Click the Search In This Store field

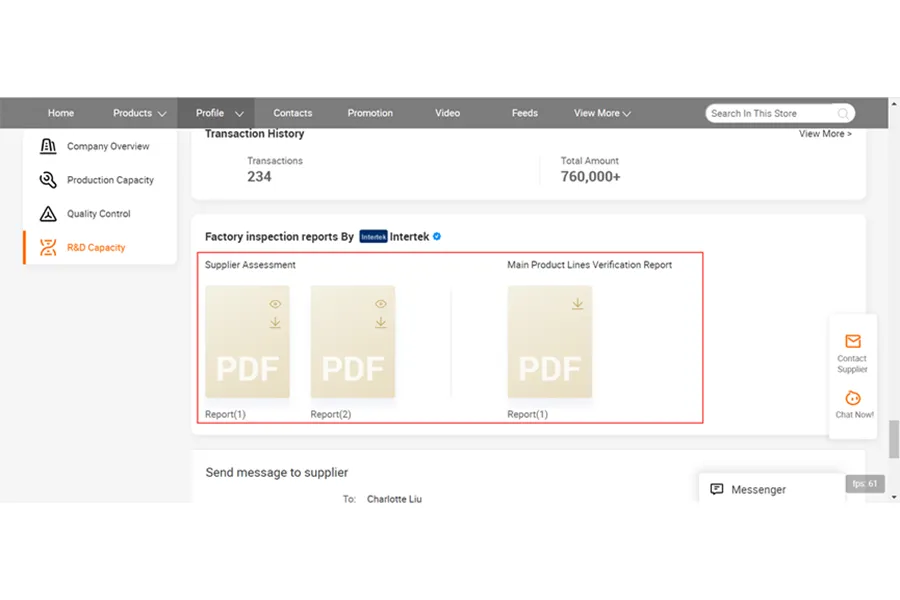coord(770,114)
